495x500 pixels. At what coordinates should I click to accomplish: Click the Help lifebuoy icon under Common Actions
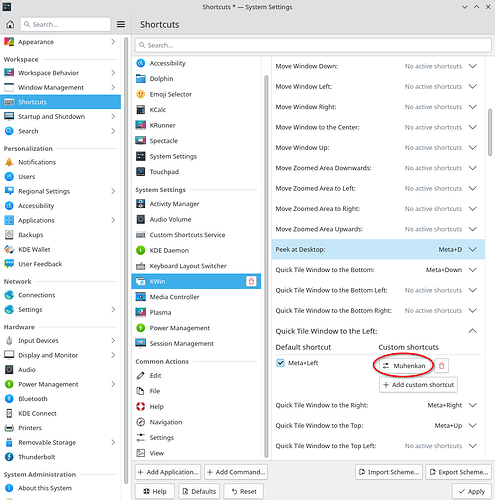click(141, 407)
